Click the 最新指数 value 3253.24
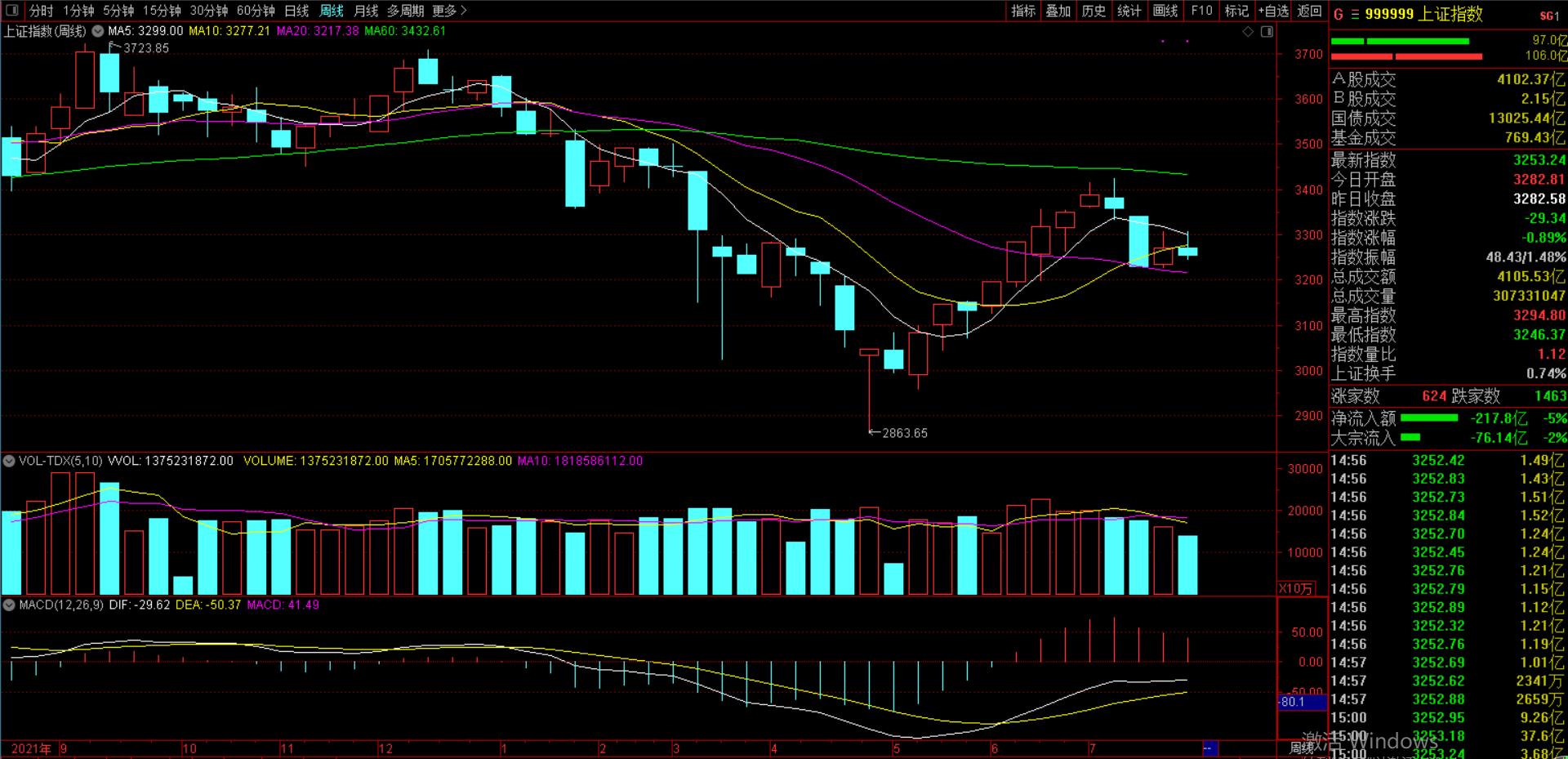Screen dimensions: 1568x759 [x=1539, y=160]
